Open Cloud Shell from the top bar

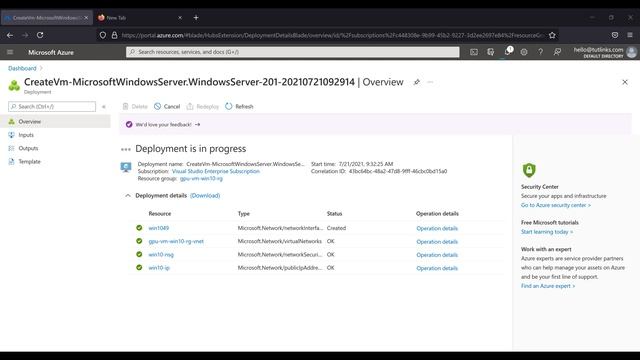pyautogui.click(x=473, y=52)
